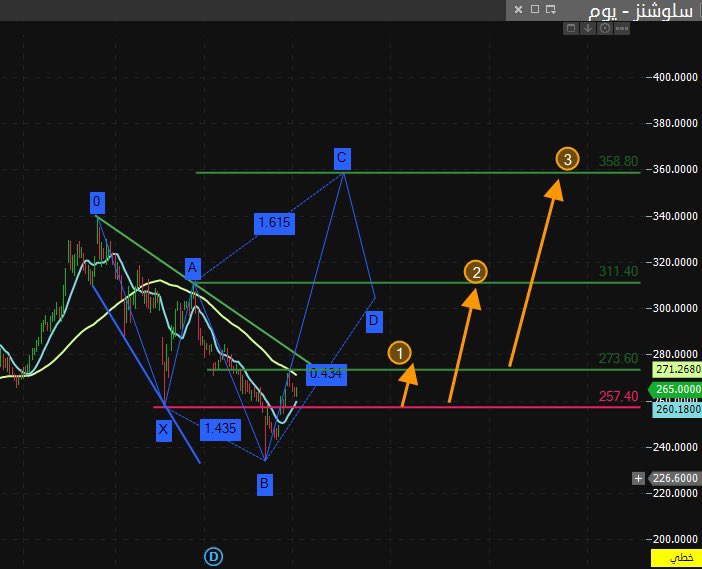702x569 pixels.
Task: Click the circled D marker on time axis
Action: tap(213, 557)
